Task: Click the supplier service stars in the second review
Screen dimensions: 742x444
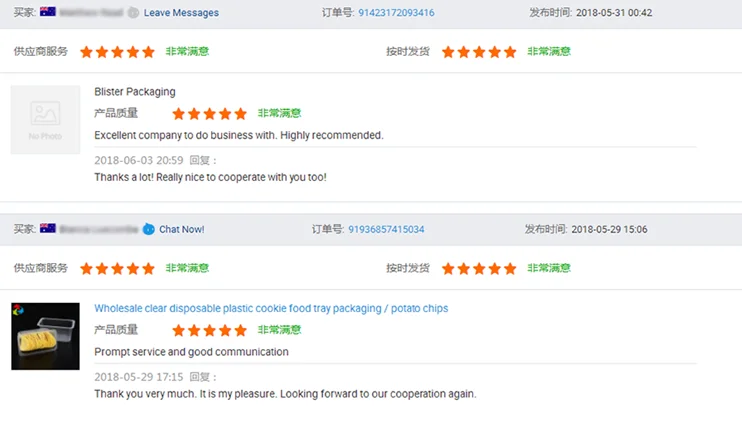Action: [x=117, y=269]
